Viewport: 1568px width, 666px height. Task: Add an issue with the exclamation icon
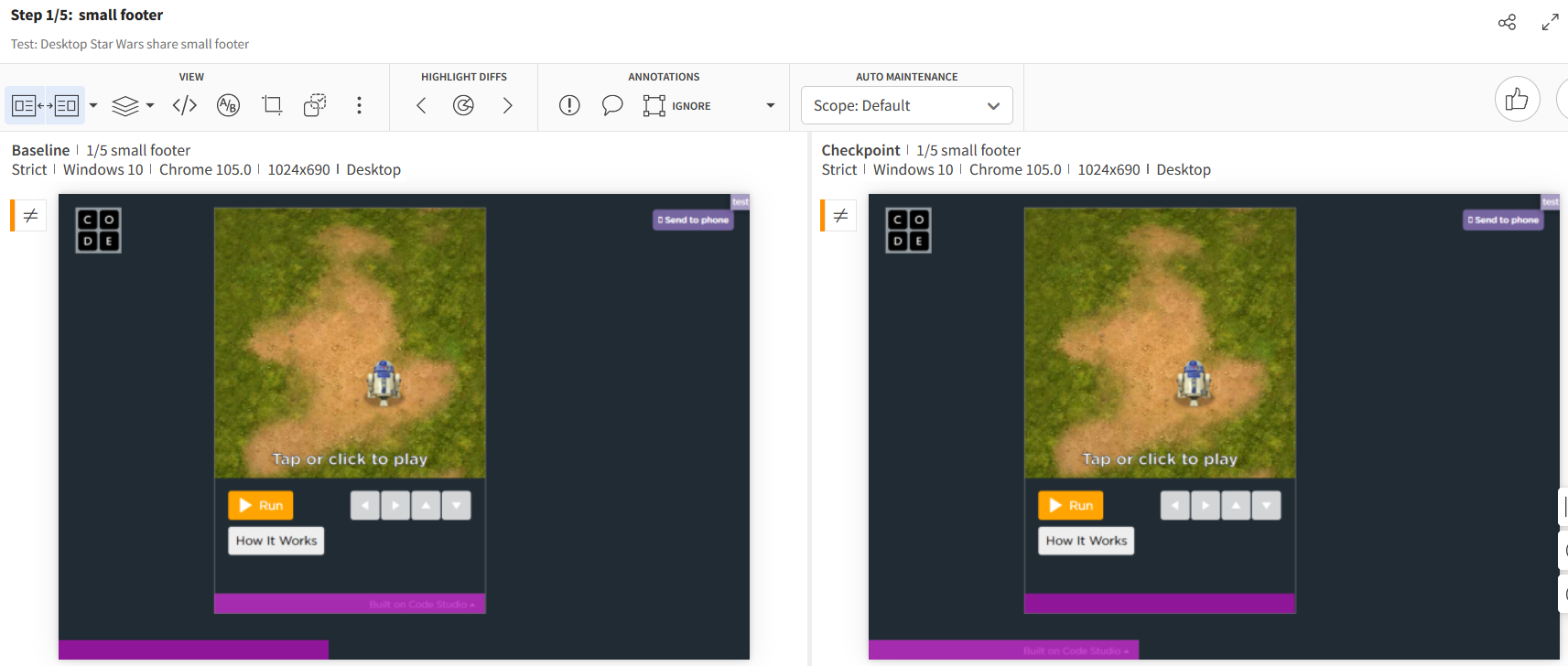tap(569, 105)
